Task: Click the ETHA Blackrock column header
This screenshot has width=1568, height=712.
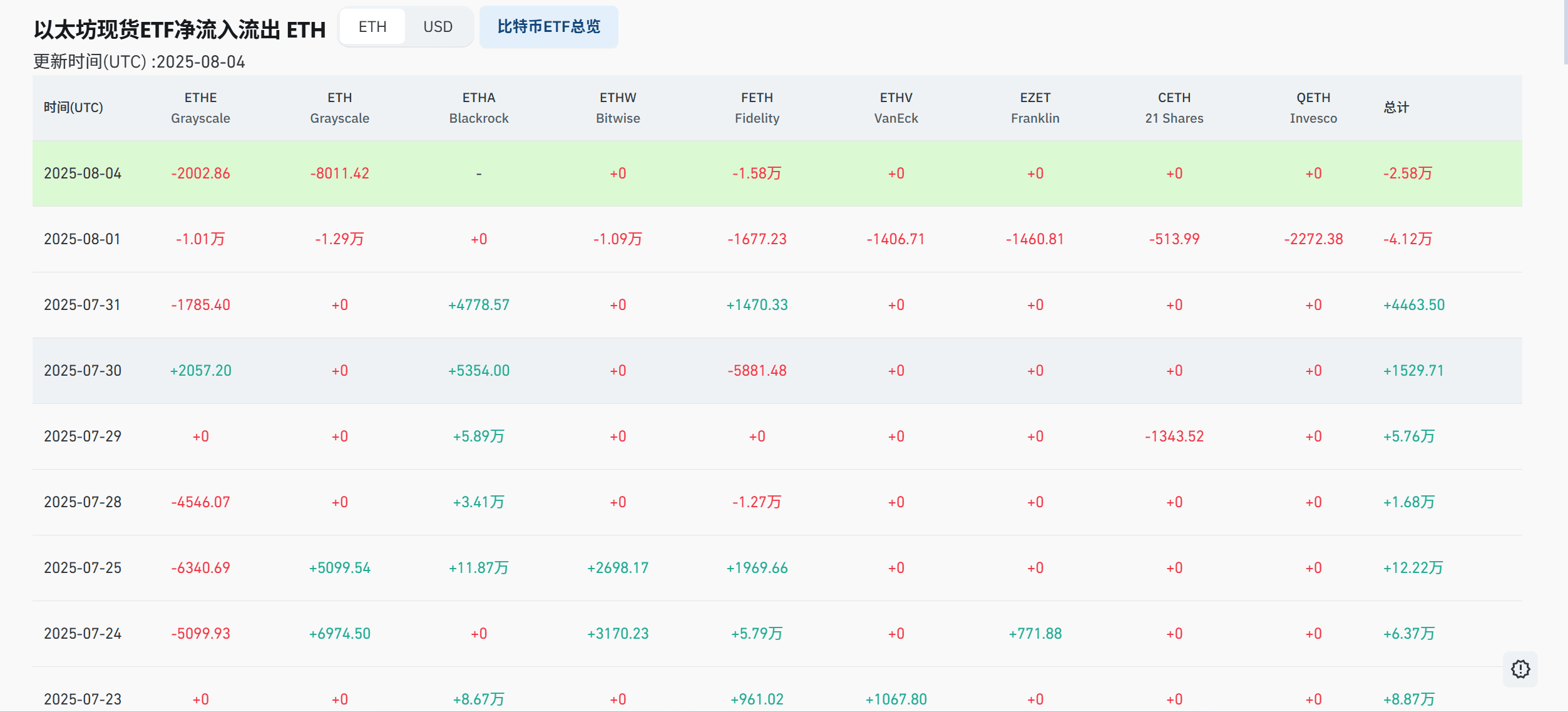Action: click(479, 108)
